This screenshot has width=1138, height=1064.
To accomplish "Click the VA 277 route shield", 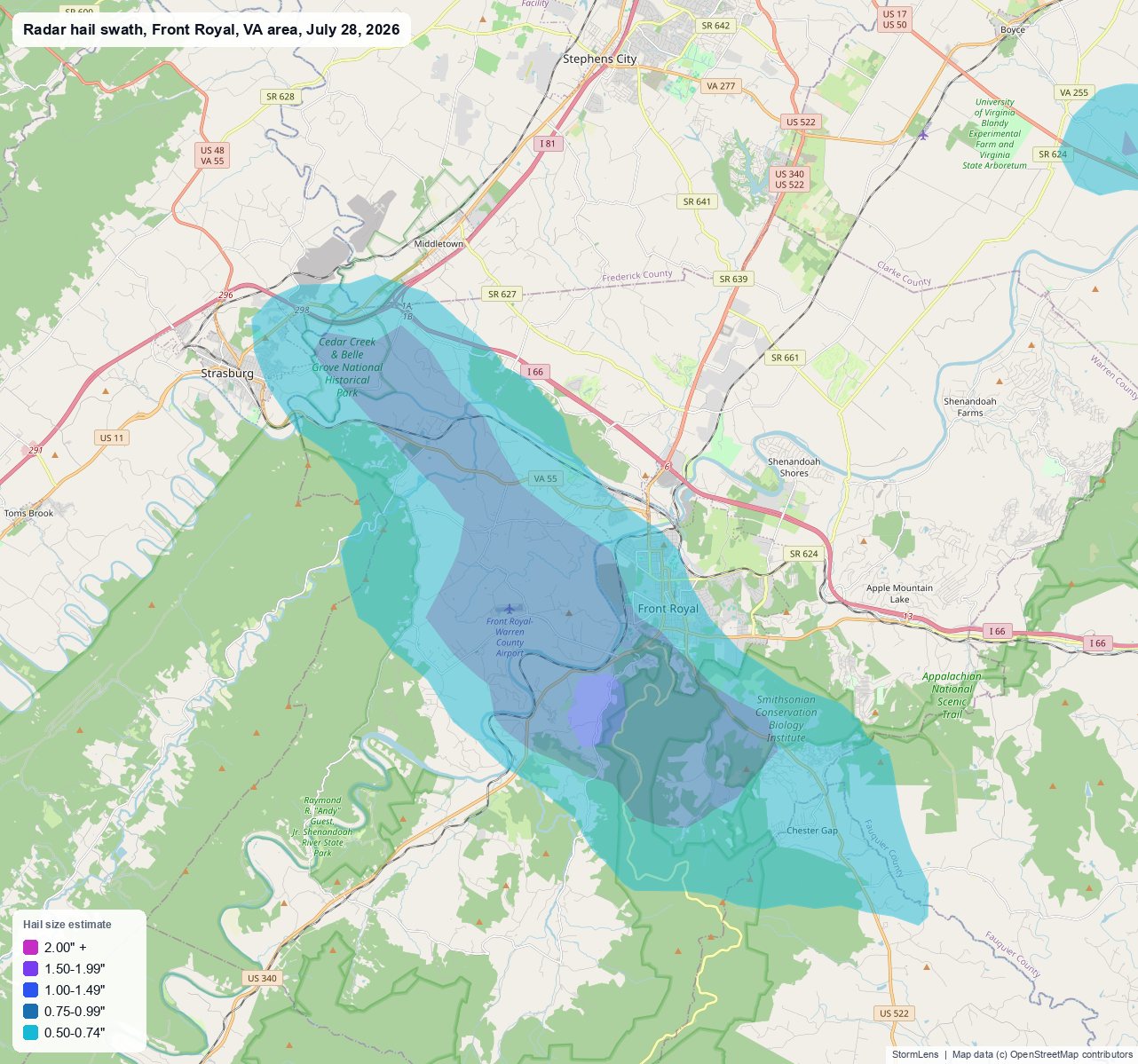I will tap(721, 86).
